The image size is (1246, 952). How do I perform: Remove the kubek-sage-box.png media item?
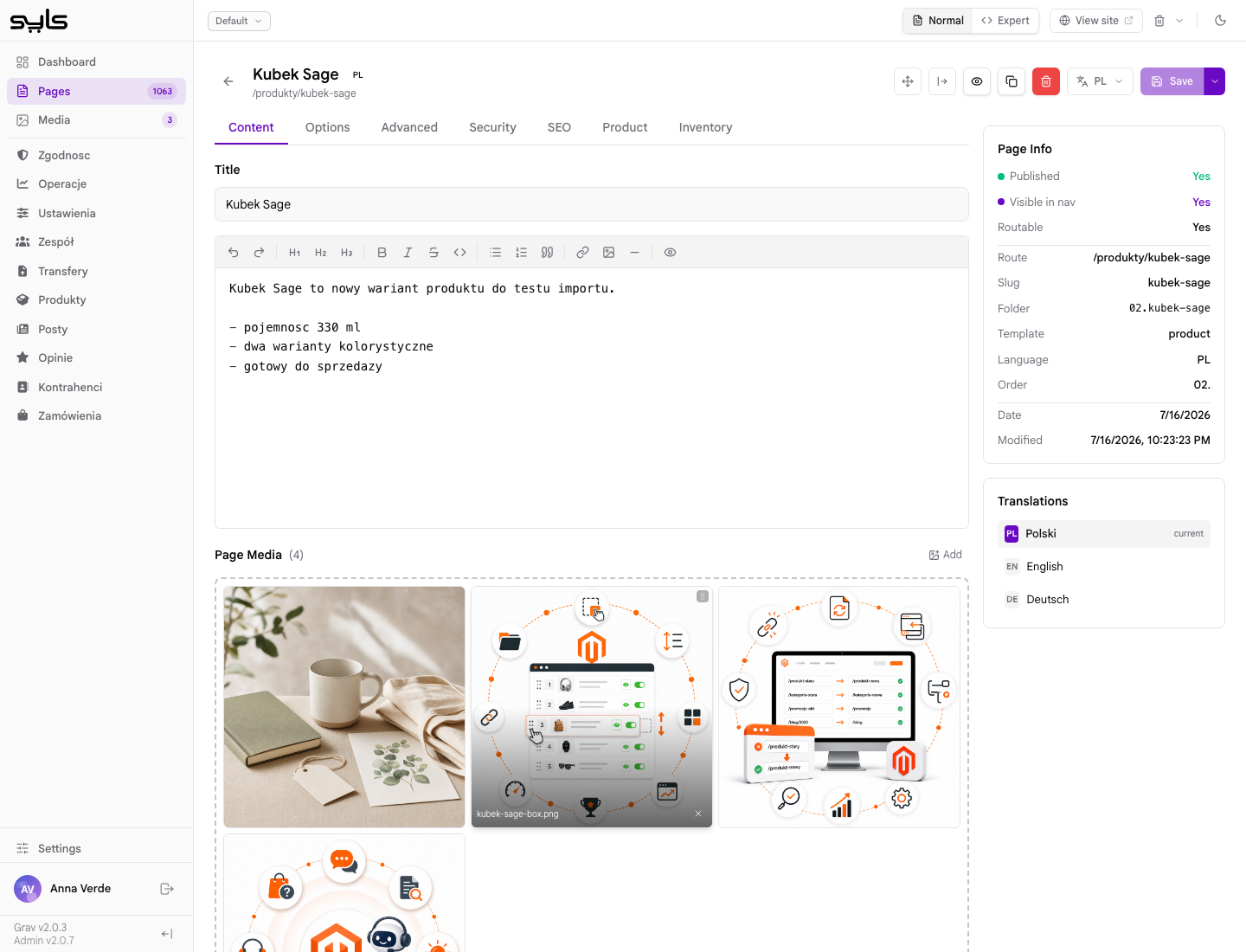698,814
